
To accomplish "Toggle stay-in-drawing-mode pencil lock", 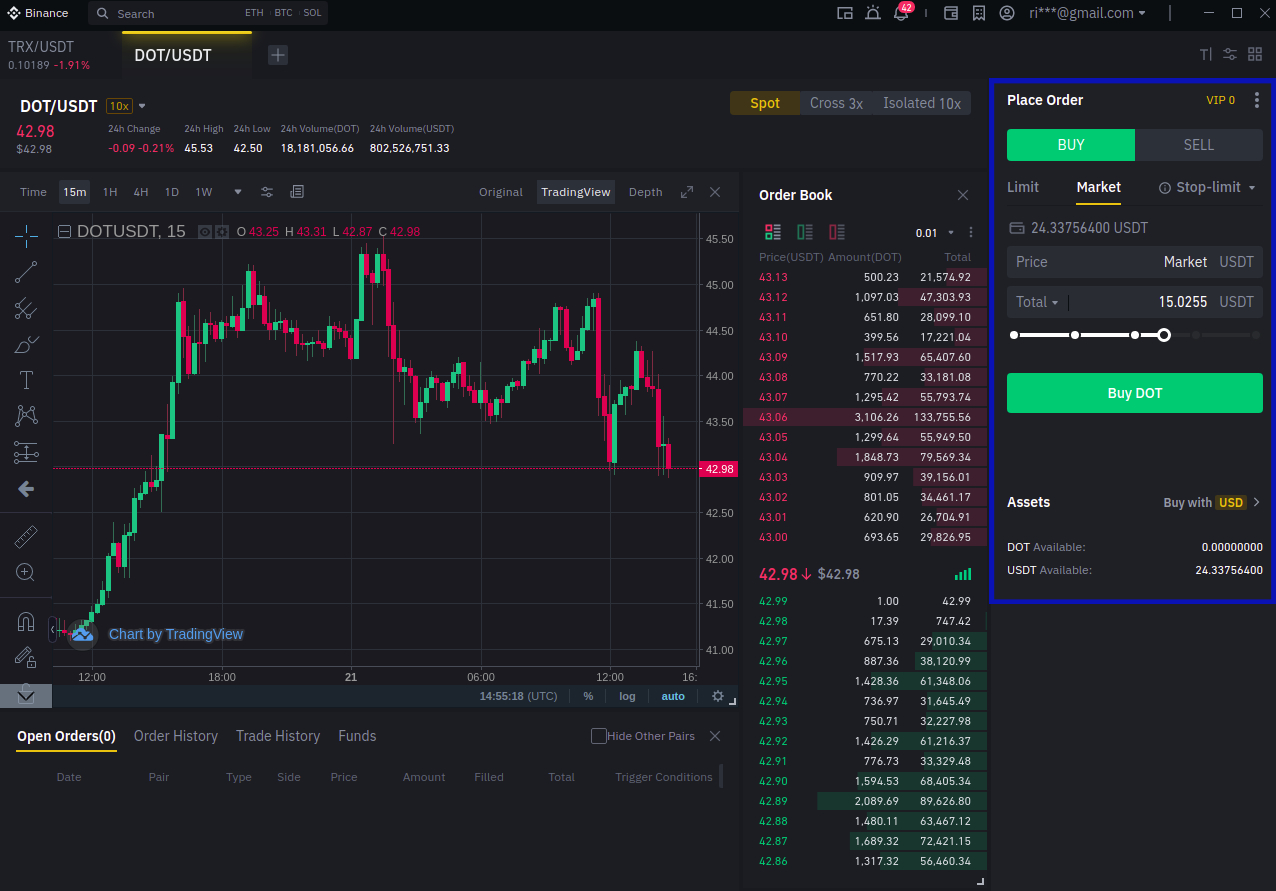I will coord(26,657).
